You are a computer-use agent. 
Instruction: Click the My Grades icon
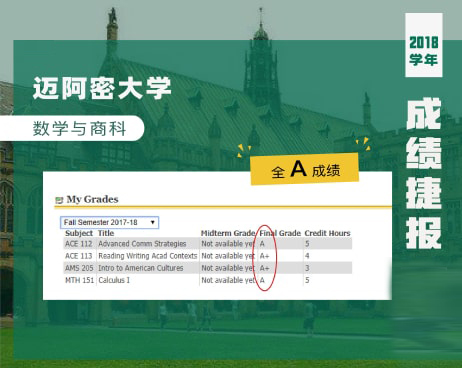59,200
